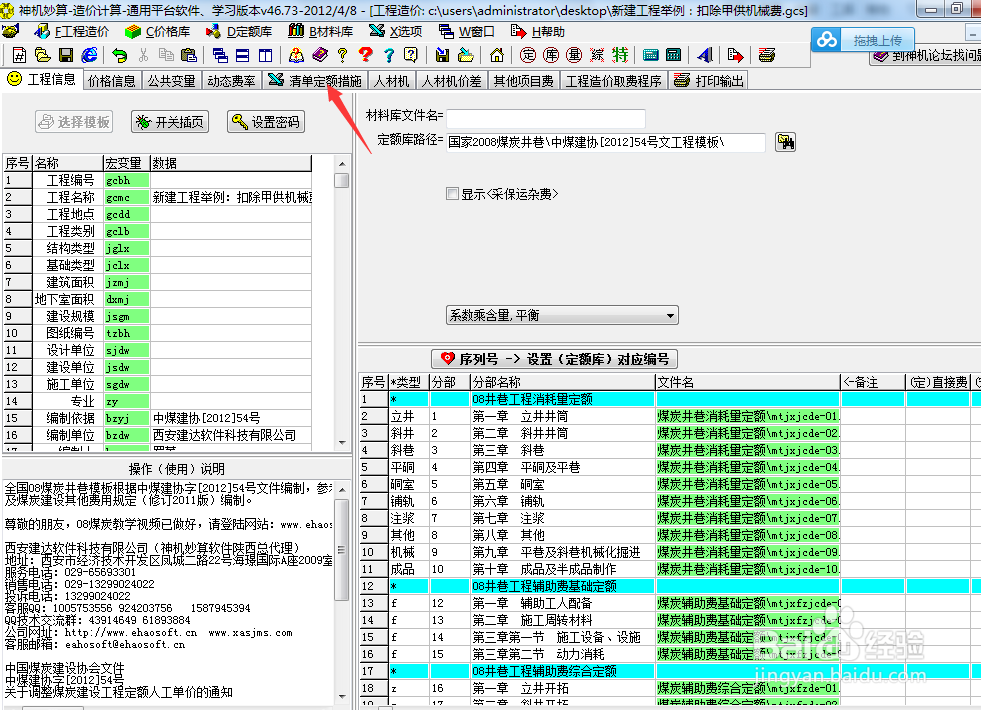Click the 到神机论坛找问题 button
981x710 pixels.
926,56
